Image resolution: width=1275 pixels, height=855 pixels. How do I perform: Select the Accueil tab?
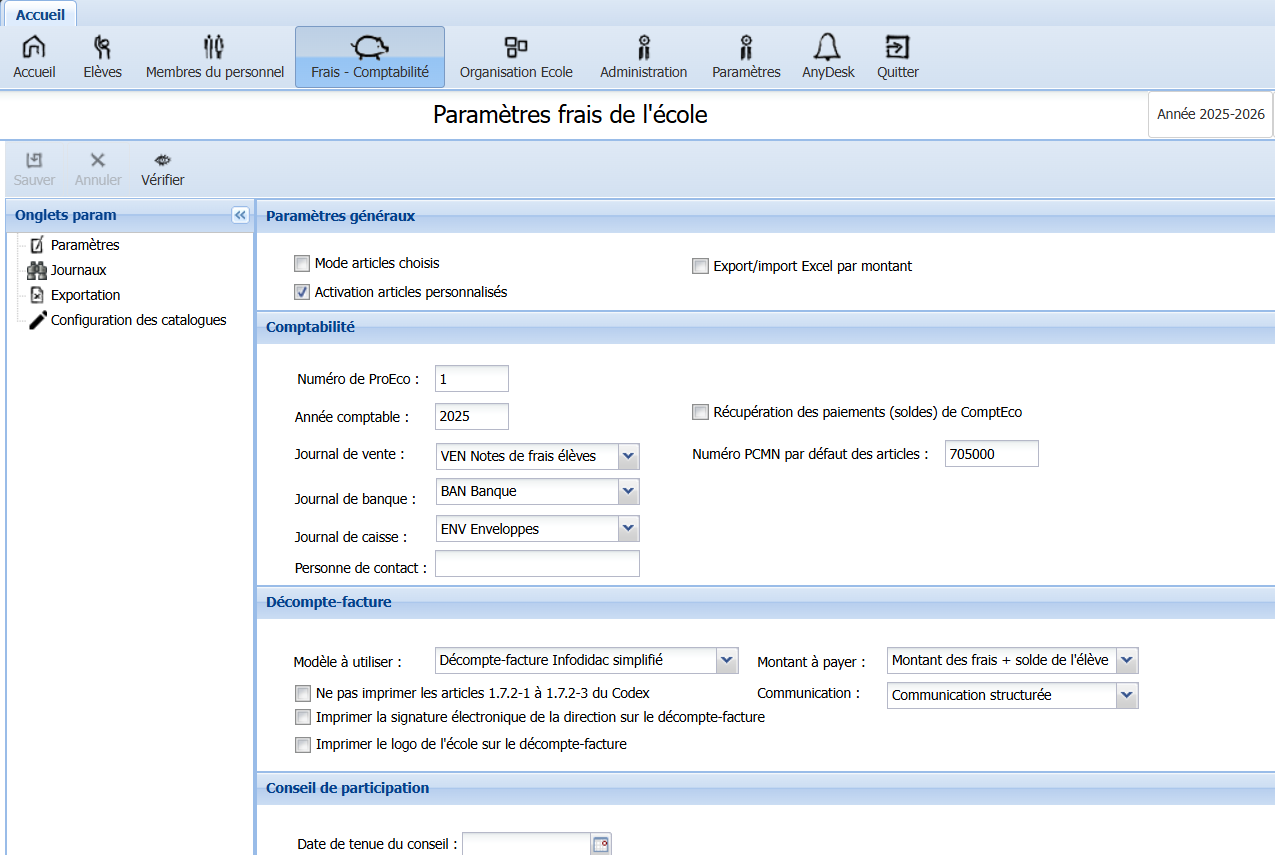40,14
